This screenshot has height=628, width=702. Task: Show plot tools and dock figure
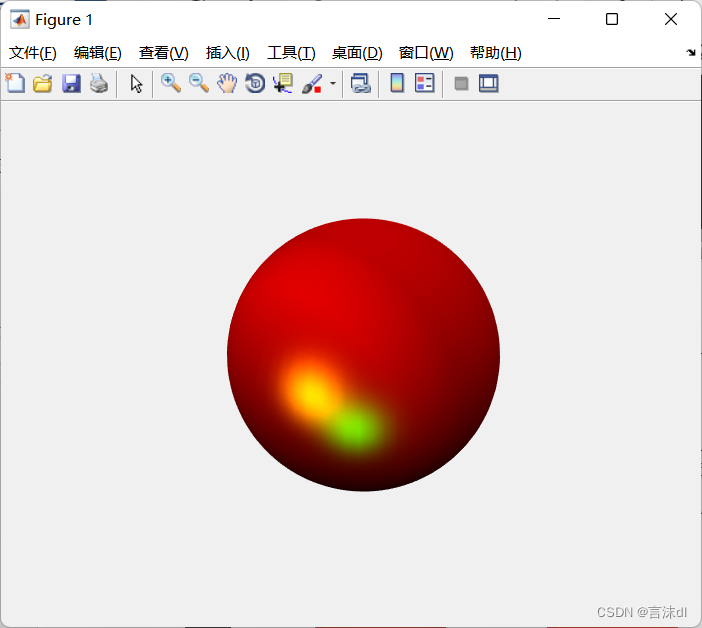pyautogui.click(x=488, y=84)
